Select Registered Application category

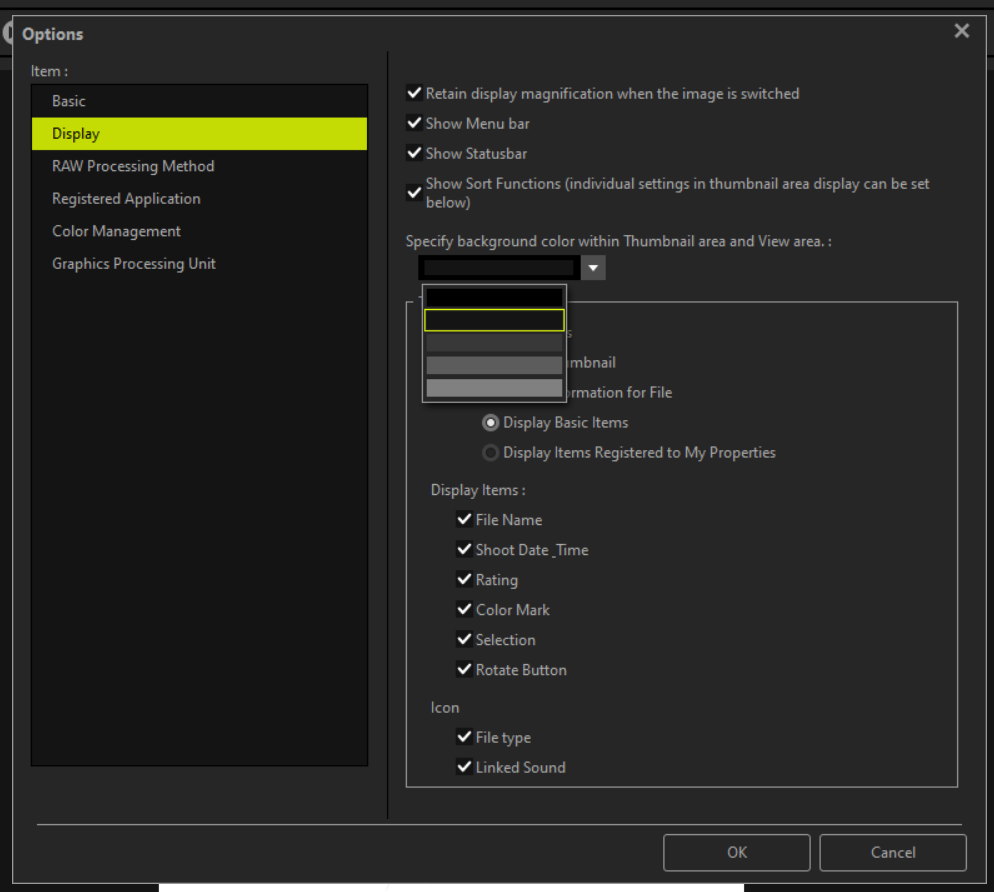126,199
